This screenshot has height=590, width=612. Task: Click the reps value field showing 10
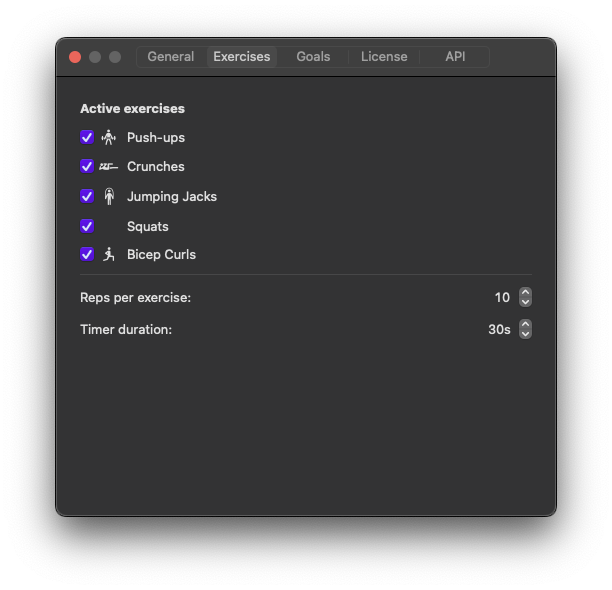tap(502, 298)
